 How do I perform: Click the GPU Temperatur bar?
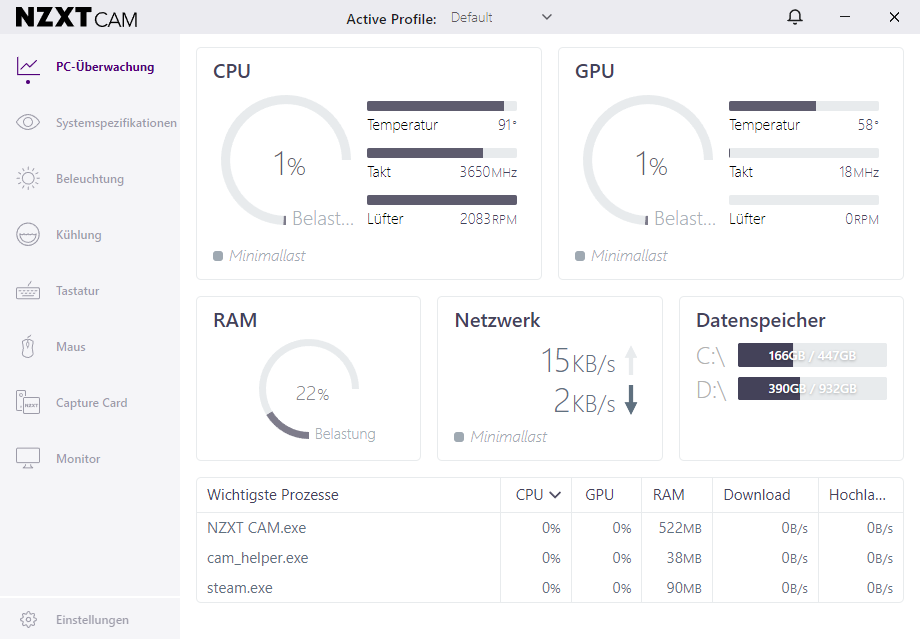click(x=804, y=106)
